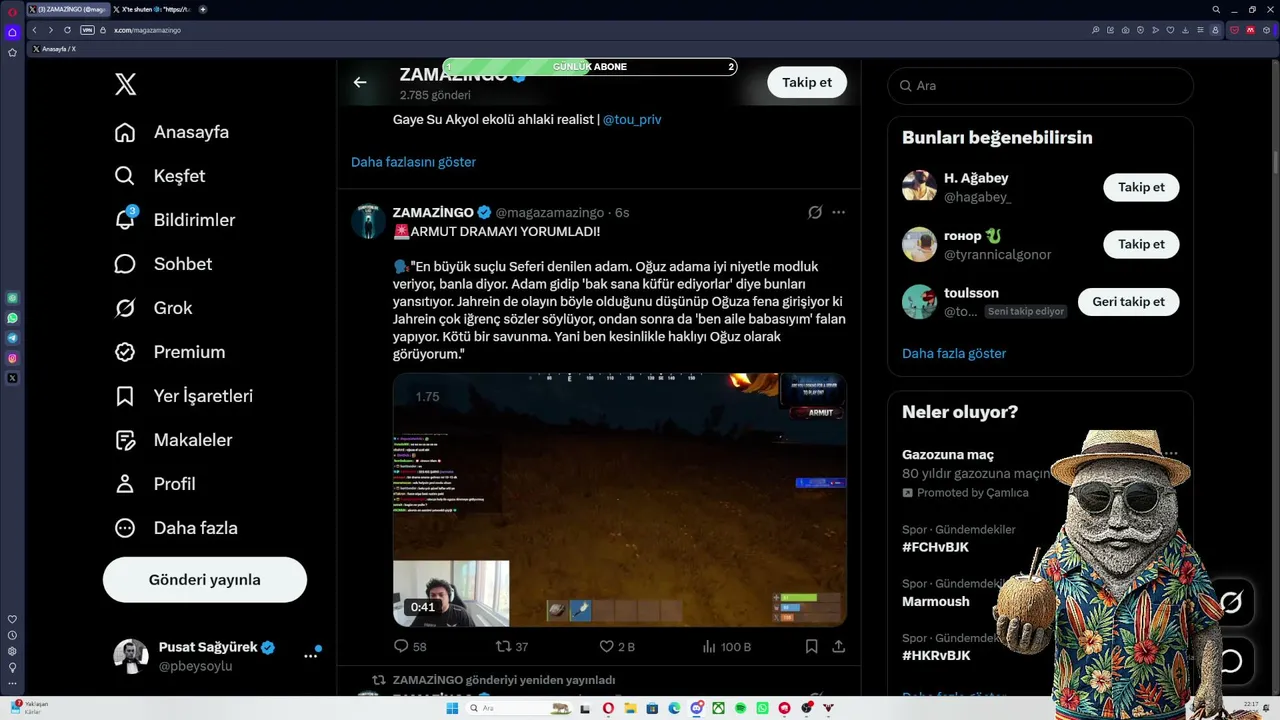Open Instagram in Opera sidebar
Image resolution: width=1280 pixels, height=720 pixels.
tap(12, 358)
